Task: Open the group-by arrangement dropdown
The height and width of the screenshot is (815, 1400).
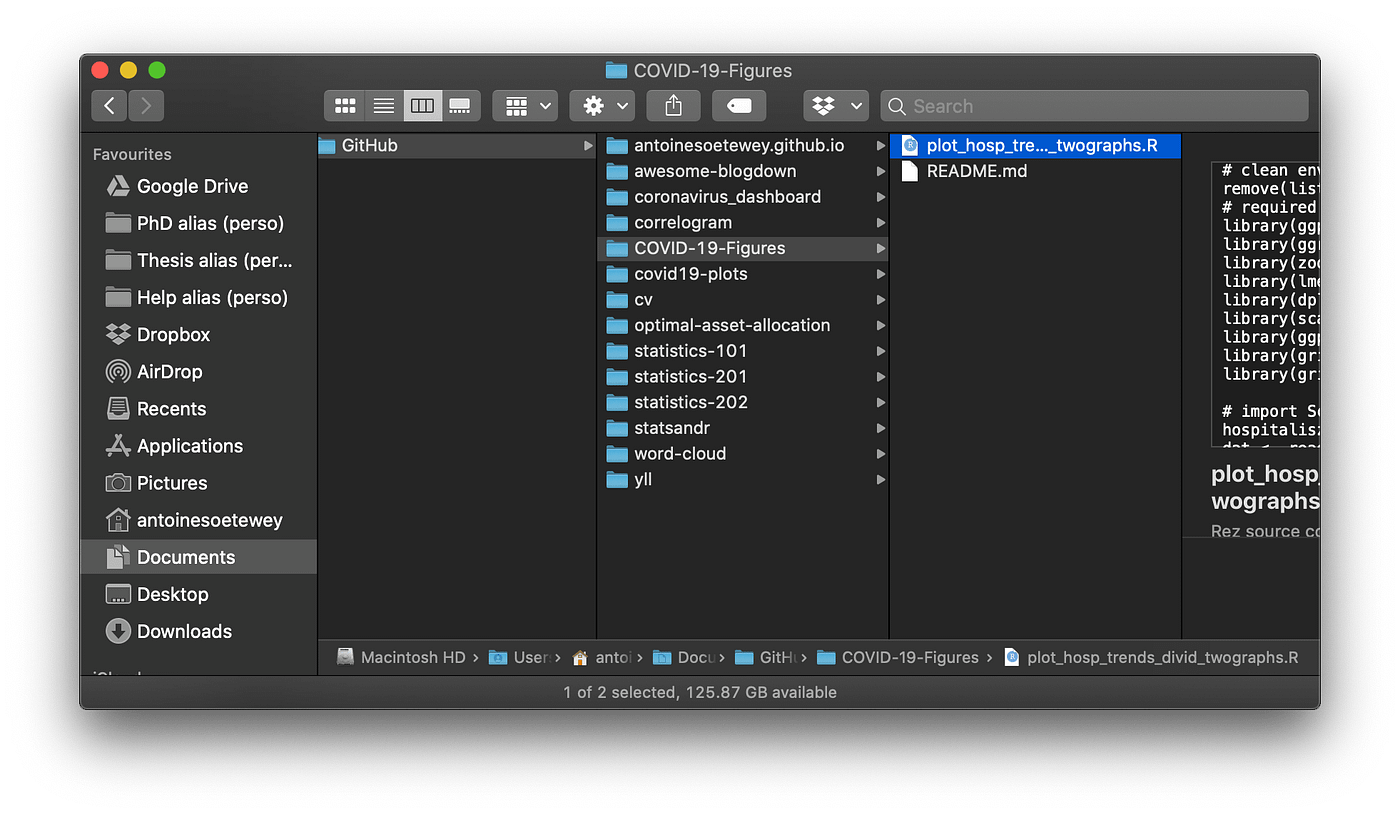Action: pos(525,106)
